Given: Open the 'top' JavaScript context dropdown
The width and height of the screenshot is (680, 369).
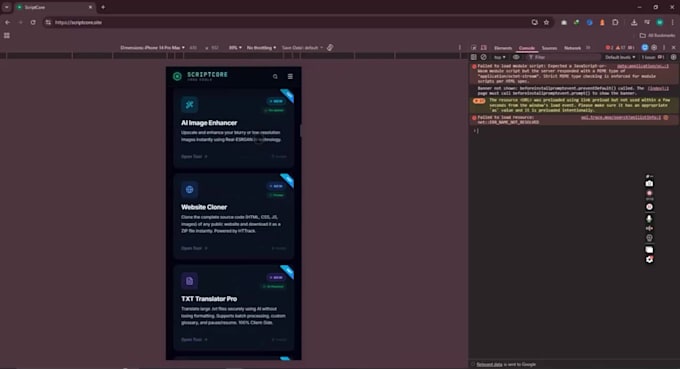Looking at the screenshot, I should 500,57.
